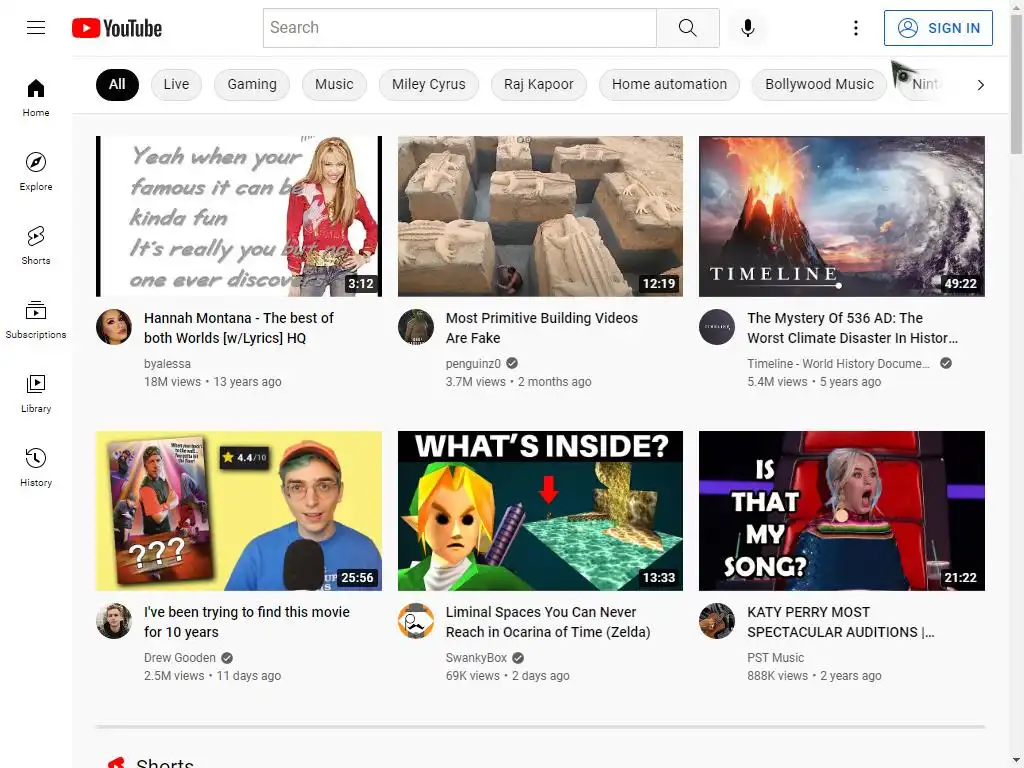Open Explore in sidebar
This screenshot has height=768, width=1024.
coord(36,172)
